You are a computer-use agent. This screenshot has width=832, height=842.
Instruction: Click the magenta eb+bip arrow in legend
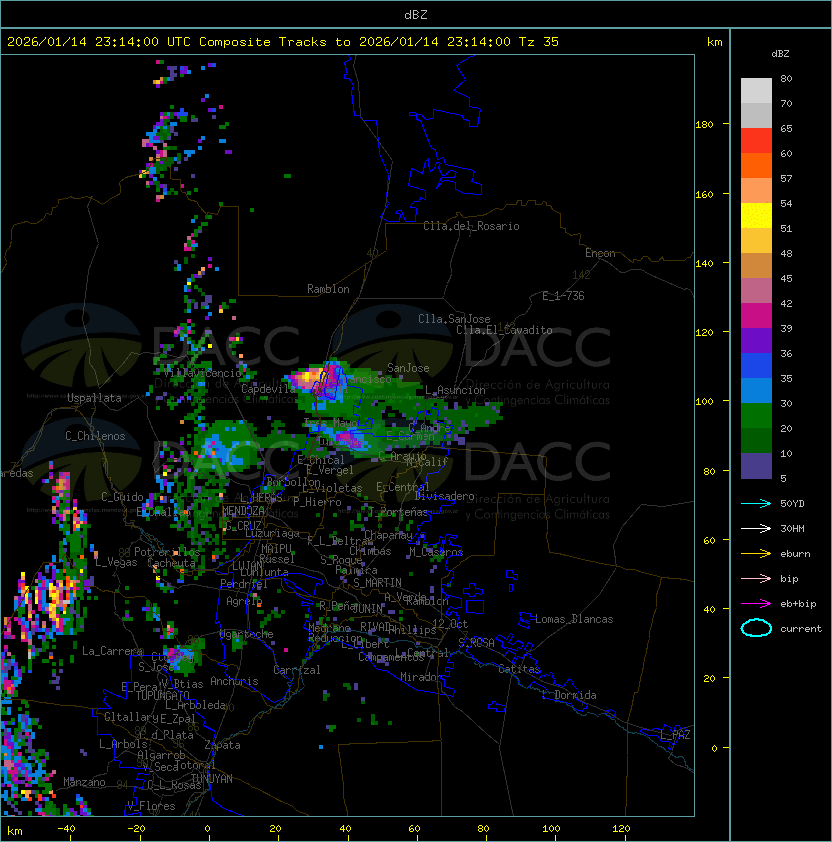(x=756, y=604)
